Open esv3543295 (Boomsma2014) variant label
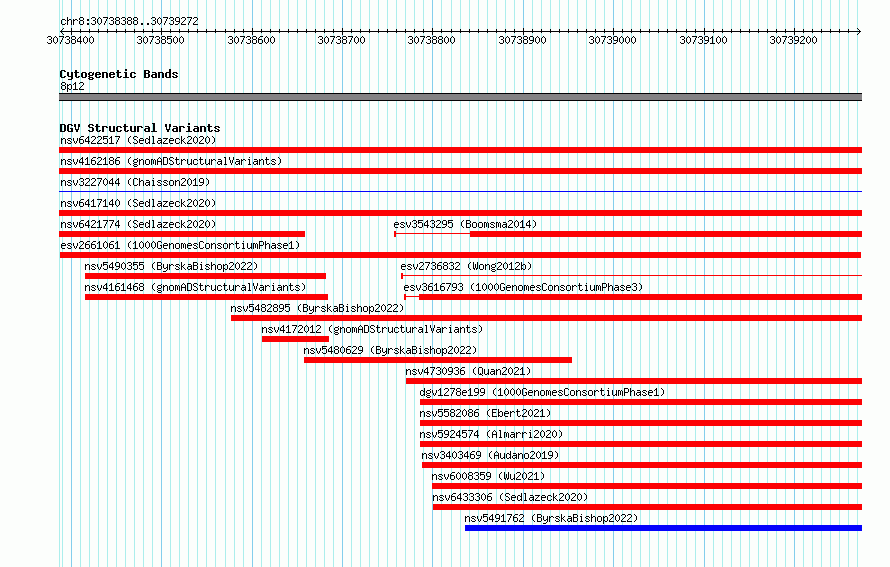The image size is (890, 567). point(465,224)
